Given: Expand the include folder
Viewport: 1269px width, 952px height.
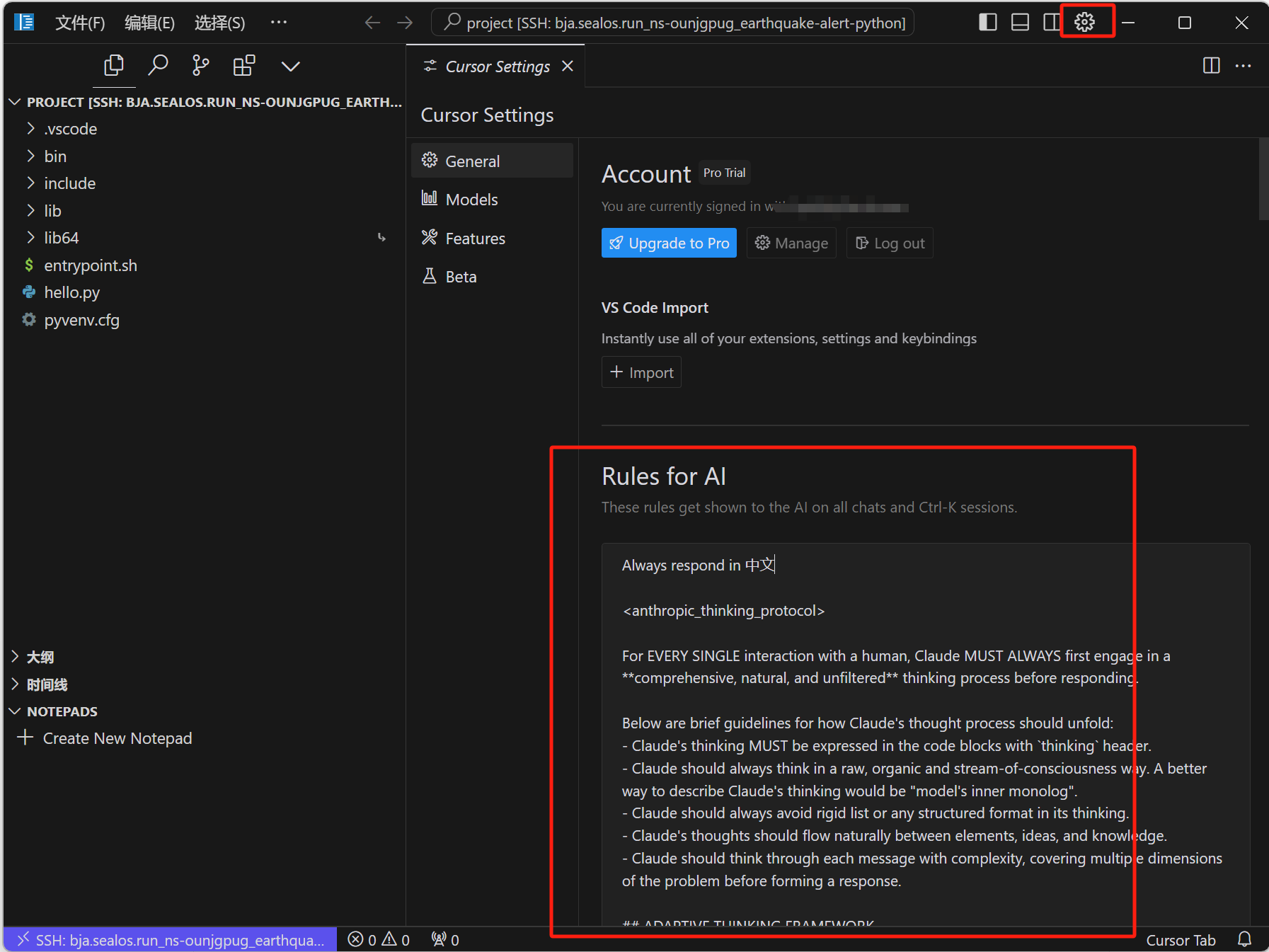Looking at the screenshot, I should [x=204, y=183].
